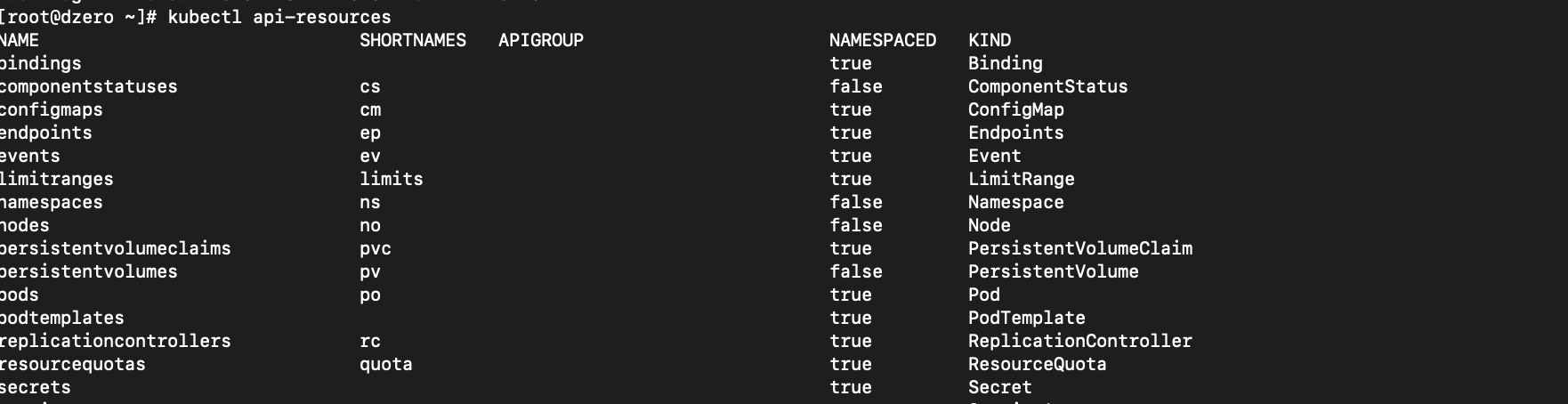Click the componentstatuses resource name
The height and width of the screenshot is (404, 1568).
coord(88,86)
